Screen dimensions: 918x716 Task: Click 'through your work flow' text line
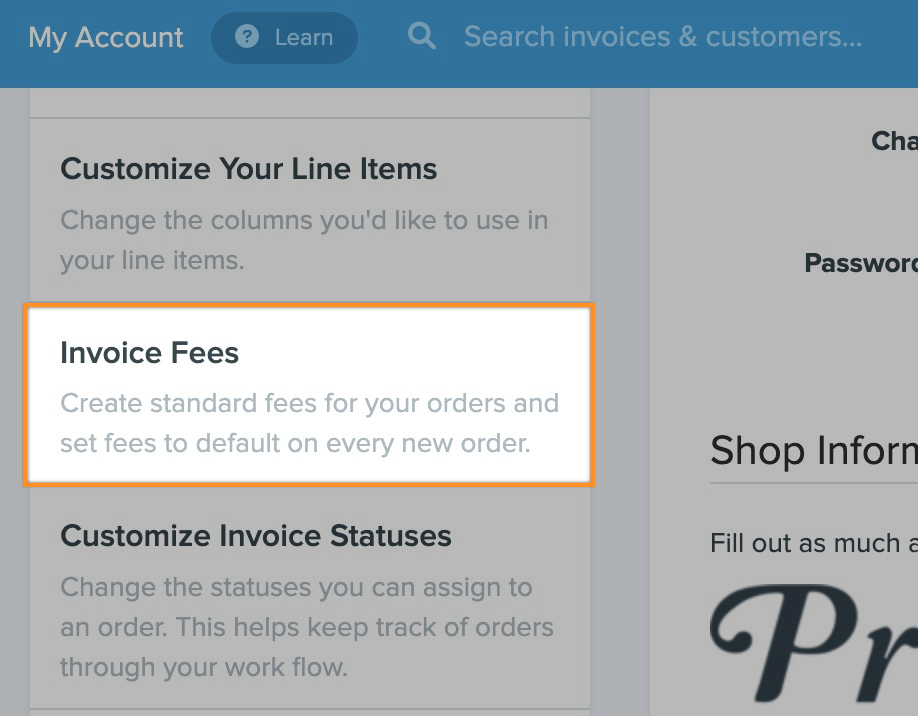point(204,667)
